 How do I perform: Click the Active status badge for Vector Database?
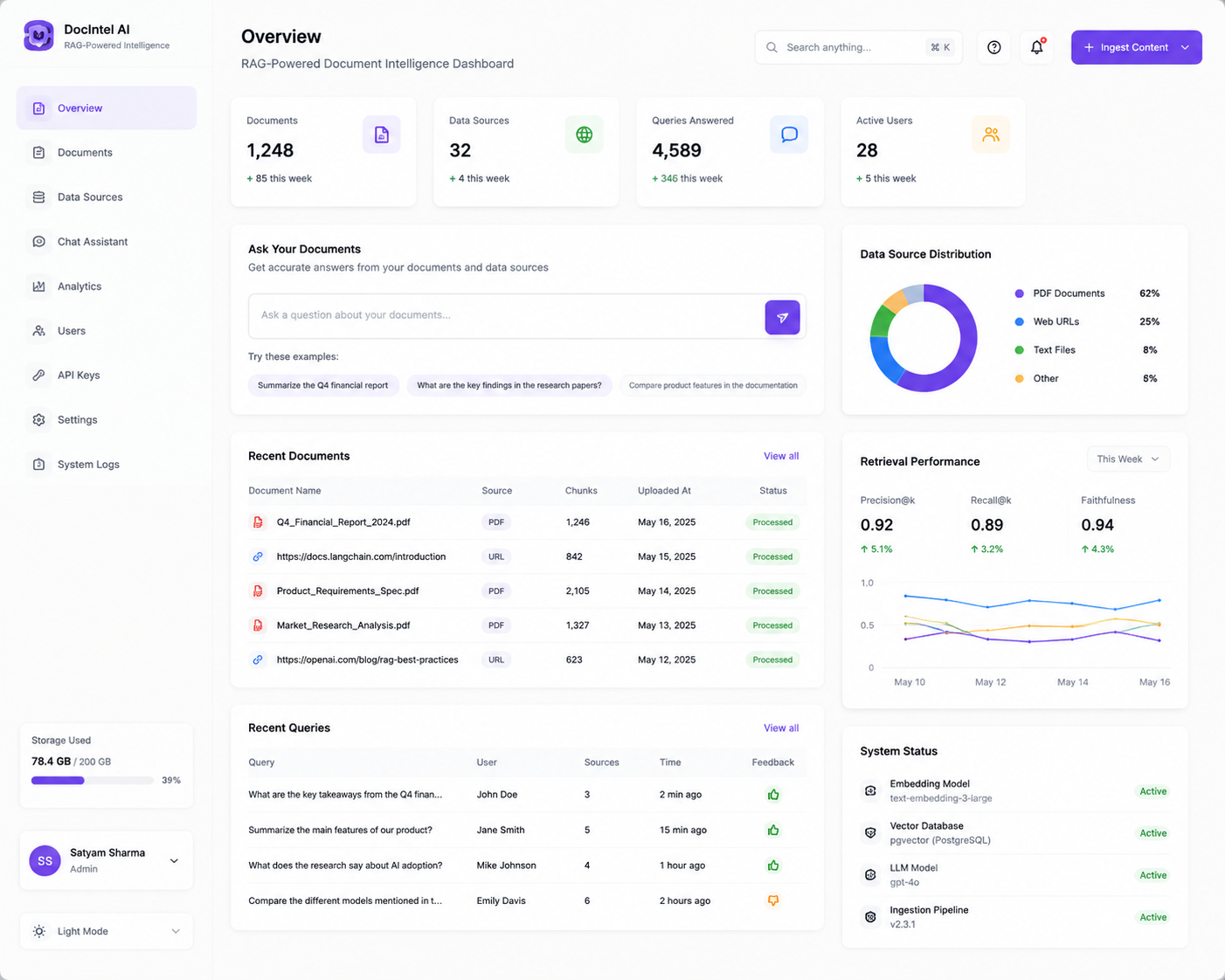[1152, 833]
